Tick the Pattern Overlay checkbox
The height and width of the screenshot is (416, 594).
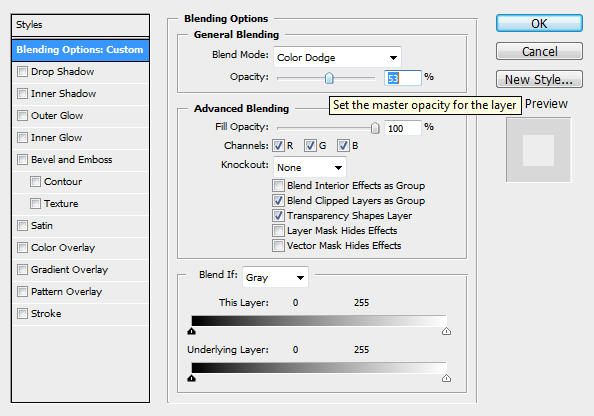click(22, 291)
